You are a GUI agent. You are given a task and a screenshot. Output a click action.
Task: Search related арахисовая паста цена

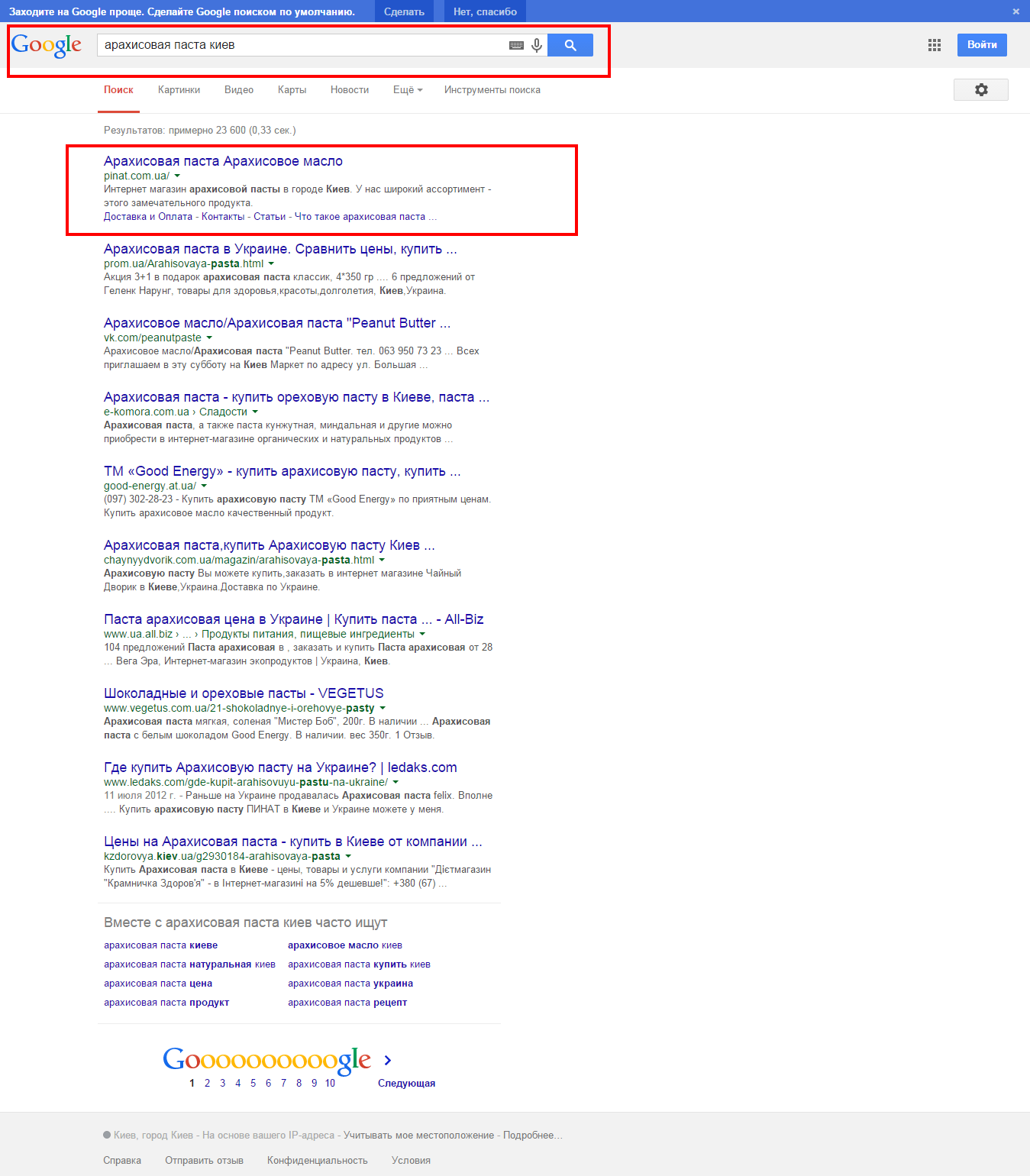click(x=158, y=984)
